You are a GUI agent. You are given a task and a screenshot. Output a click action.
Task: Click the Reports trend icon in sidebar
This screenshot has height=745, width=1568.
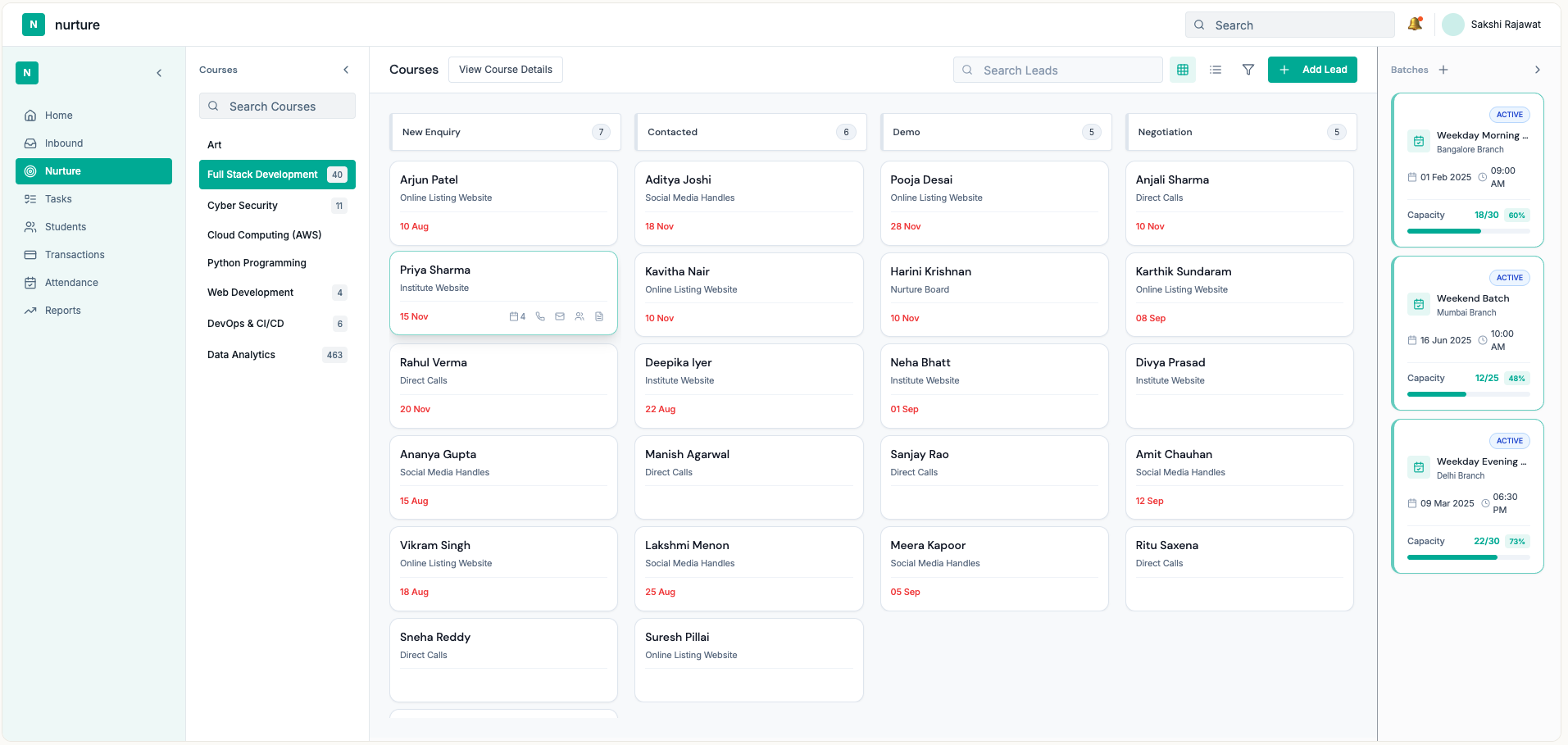point(30,311)
